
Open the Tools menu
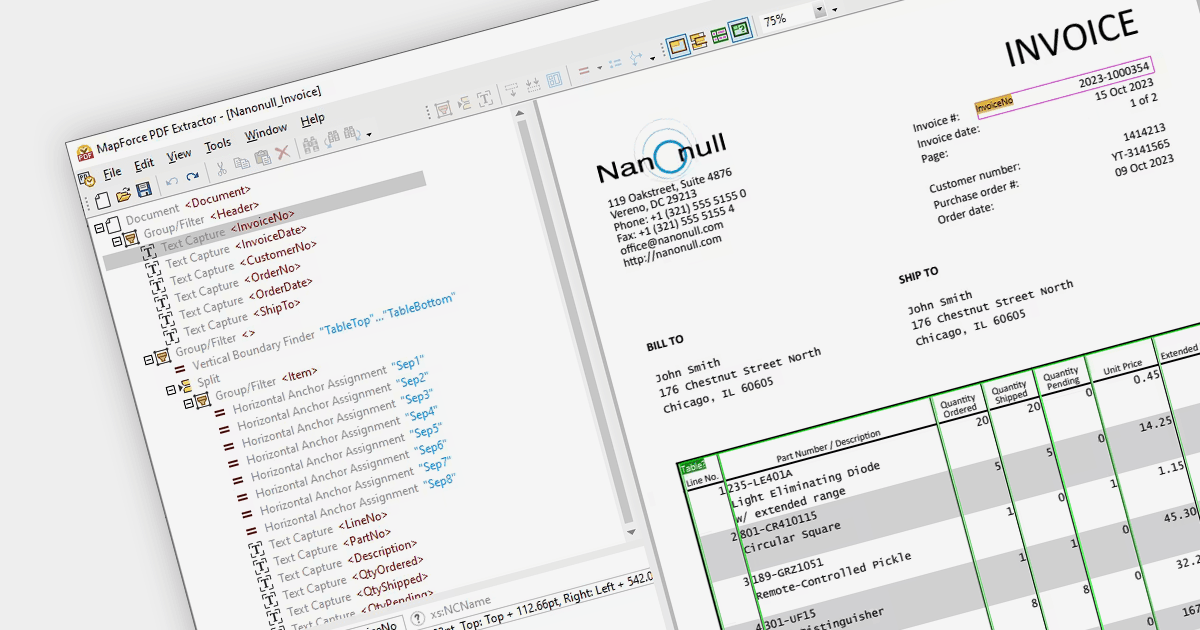click(x=218, y=144)
